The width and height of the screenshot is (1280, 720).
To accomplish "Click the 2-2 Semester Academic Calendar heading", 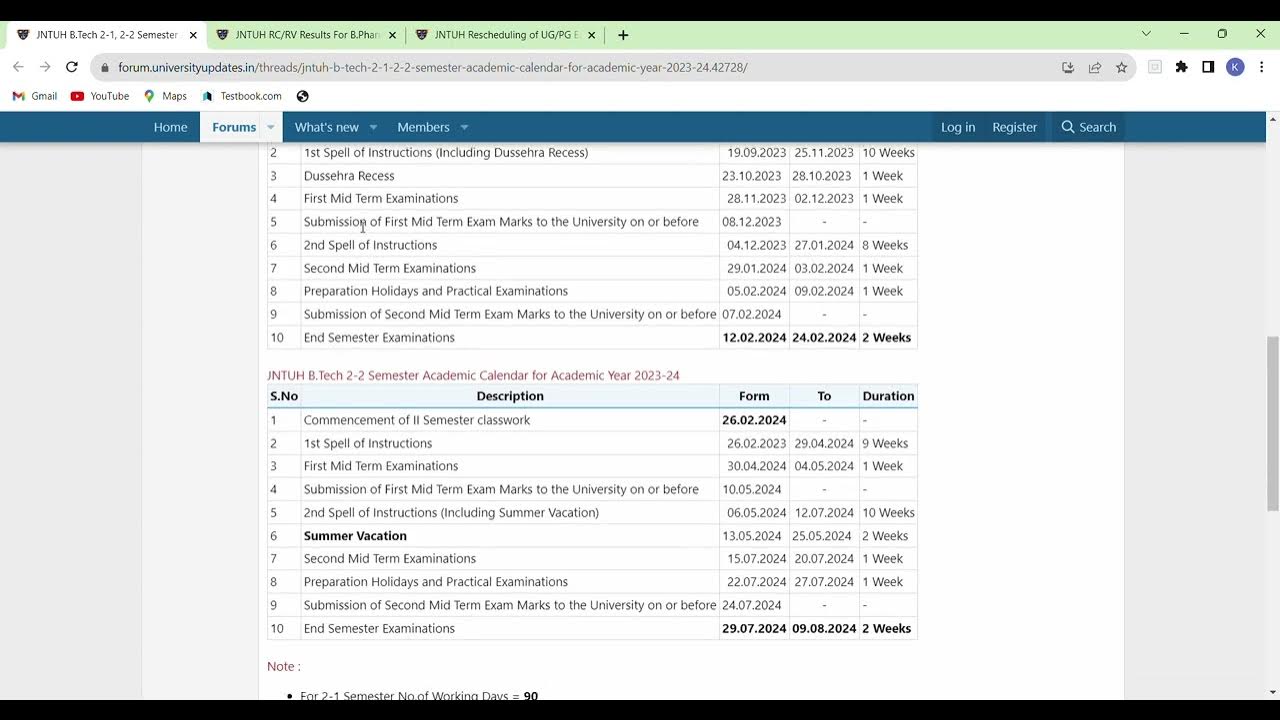I will pos(473,375).
